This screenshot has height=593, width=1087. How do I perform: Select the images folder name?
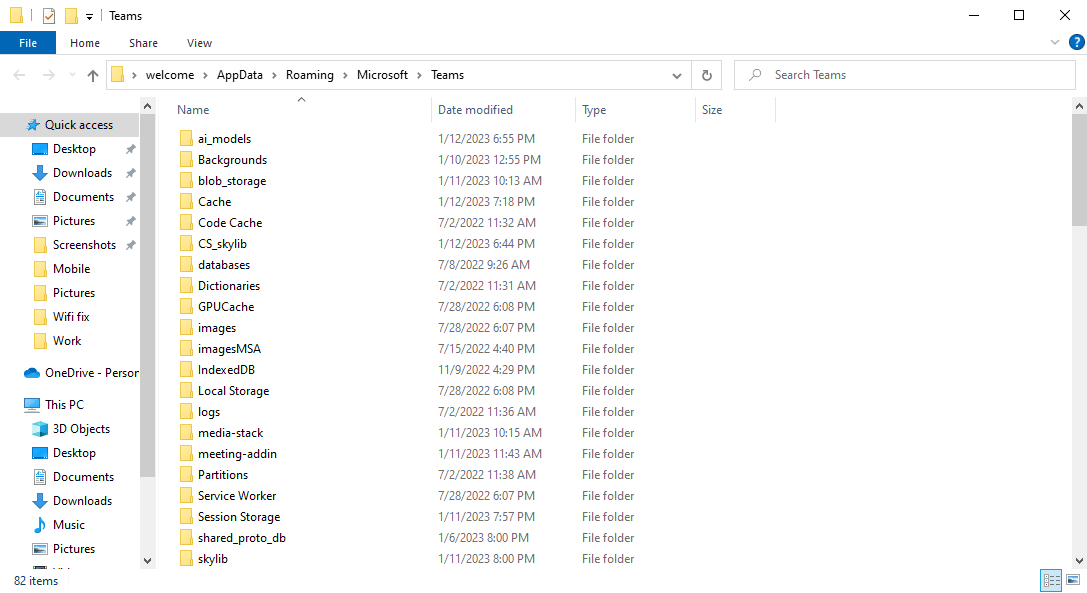pyautogui.click(x=216, y=327)
